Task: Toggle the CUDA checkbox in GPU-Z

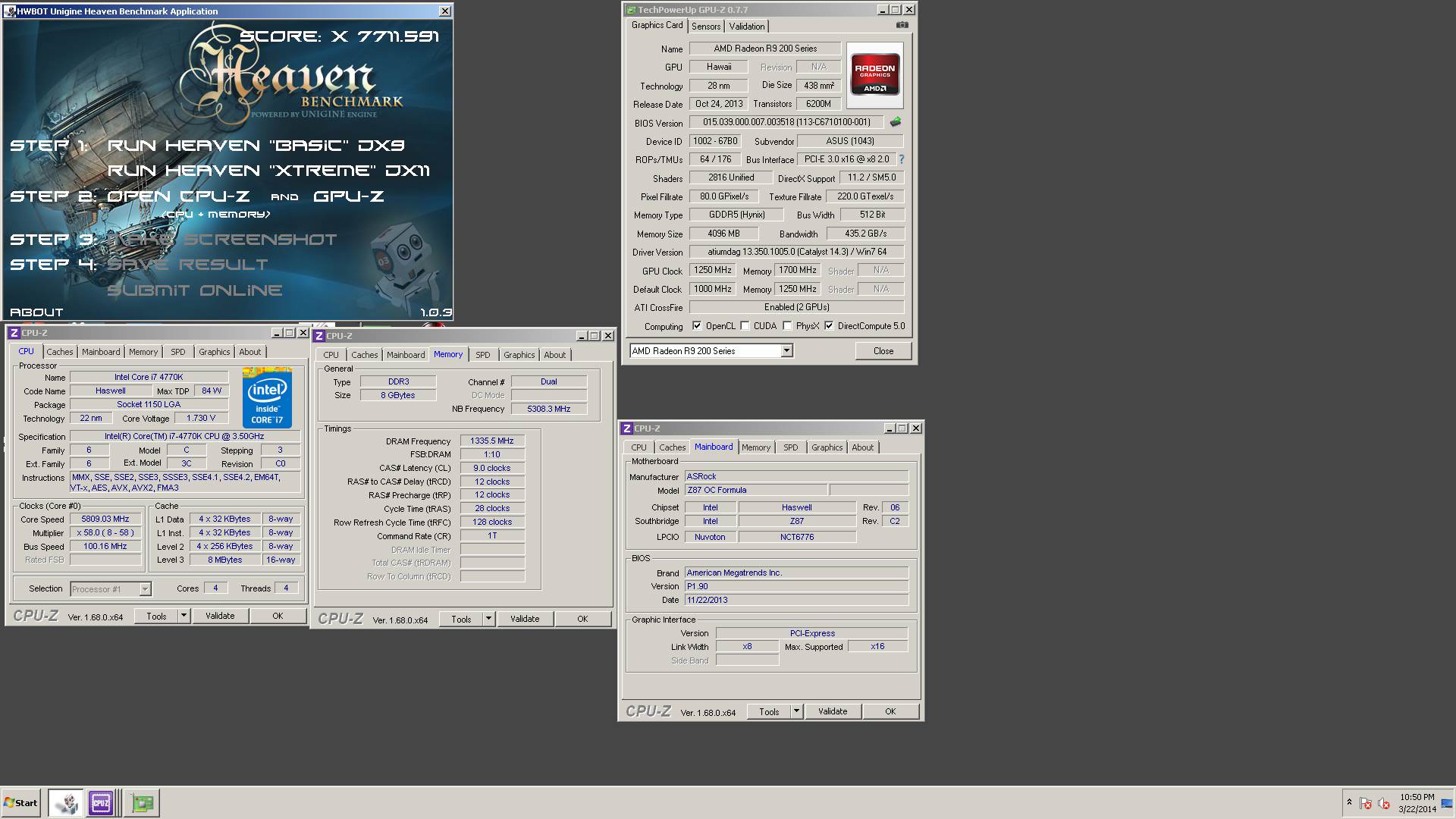Action: point(745,326)
